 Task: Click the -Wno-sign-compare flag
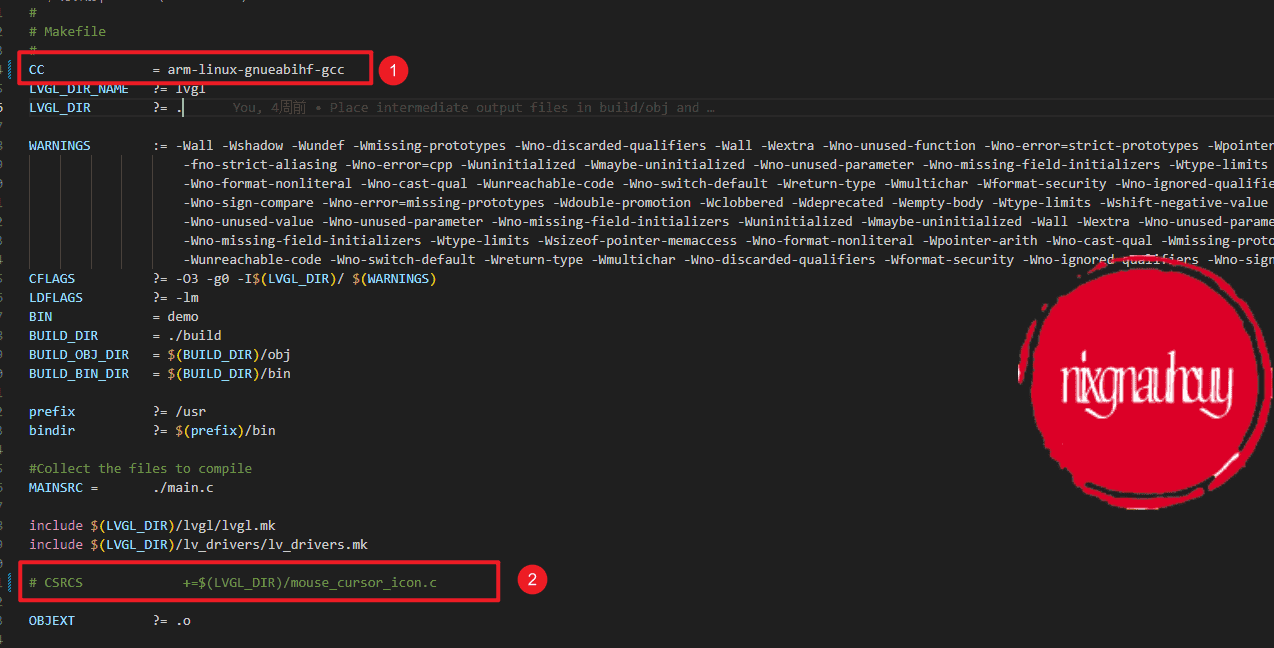[x=249, y=202]
